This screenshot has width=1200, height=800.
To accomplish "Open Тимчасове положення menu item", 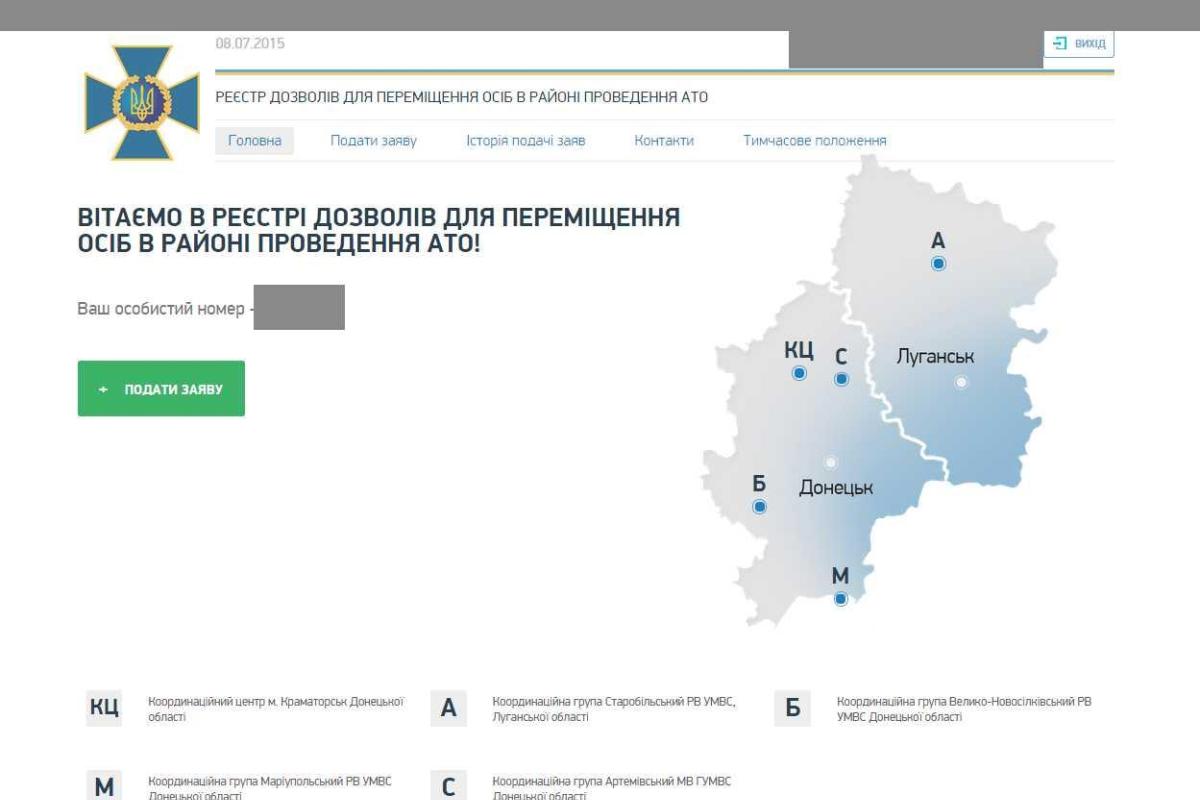I will [814, 141].
